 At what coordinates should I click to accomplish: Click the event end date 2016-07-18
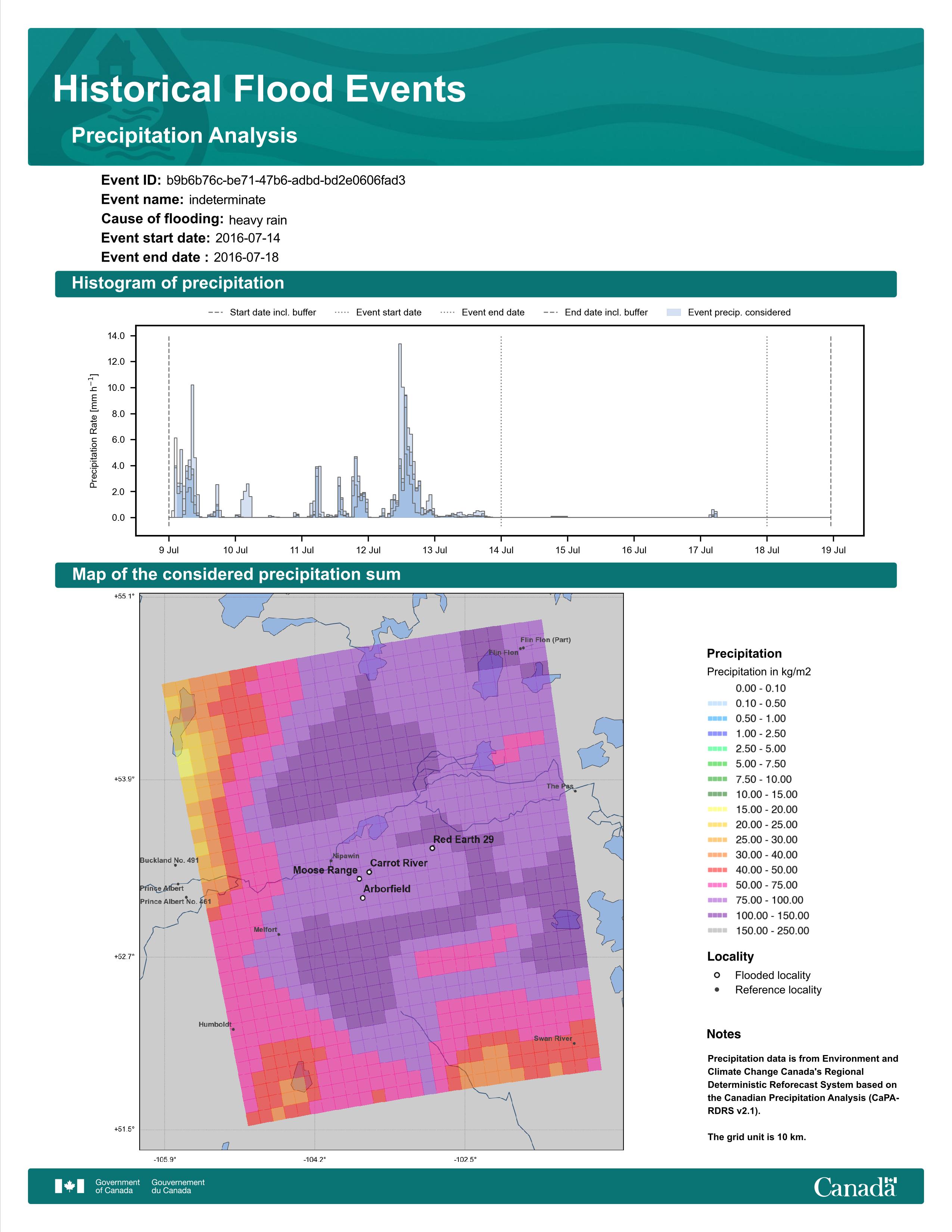(246, 257)
